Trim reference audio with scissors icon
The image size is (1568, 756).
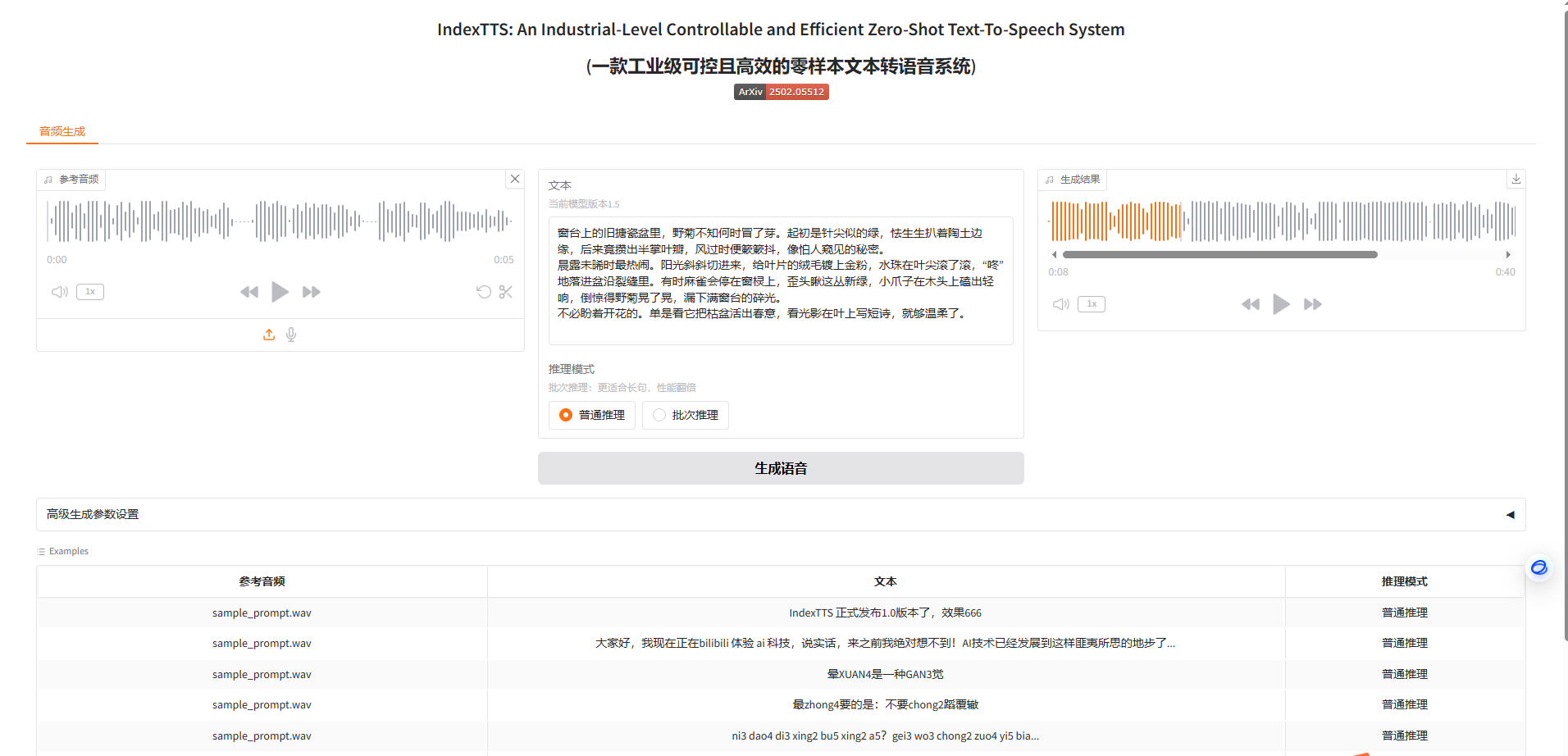click(506, 292)
